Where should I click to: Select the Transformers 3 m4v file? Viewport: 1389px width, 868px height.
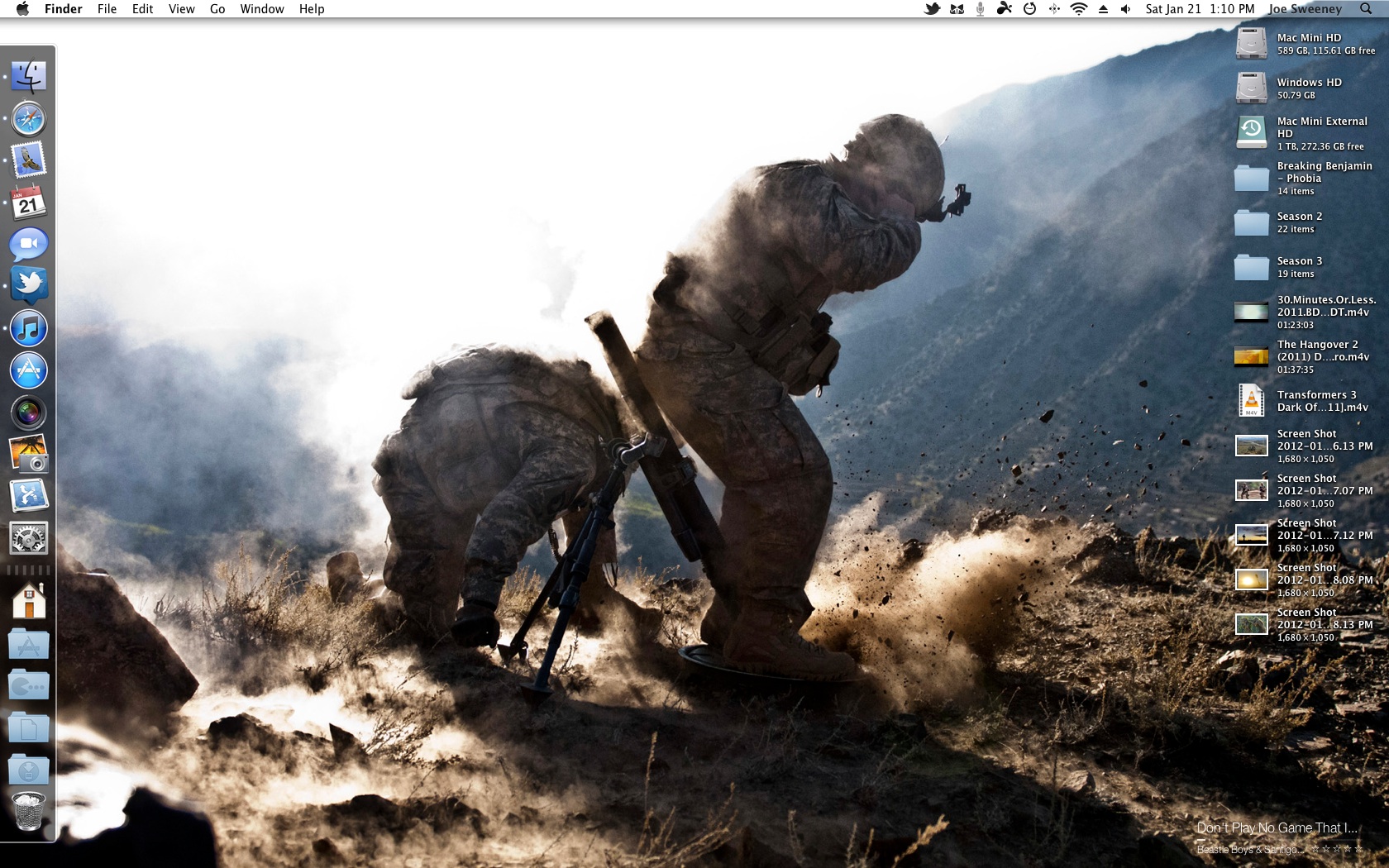1251,400
